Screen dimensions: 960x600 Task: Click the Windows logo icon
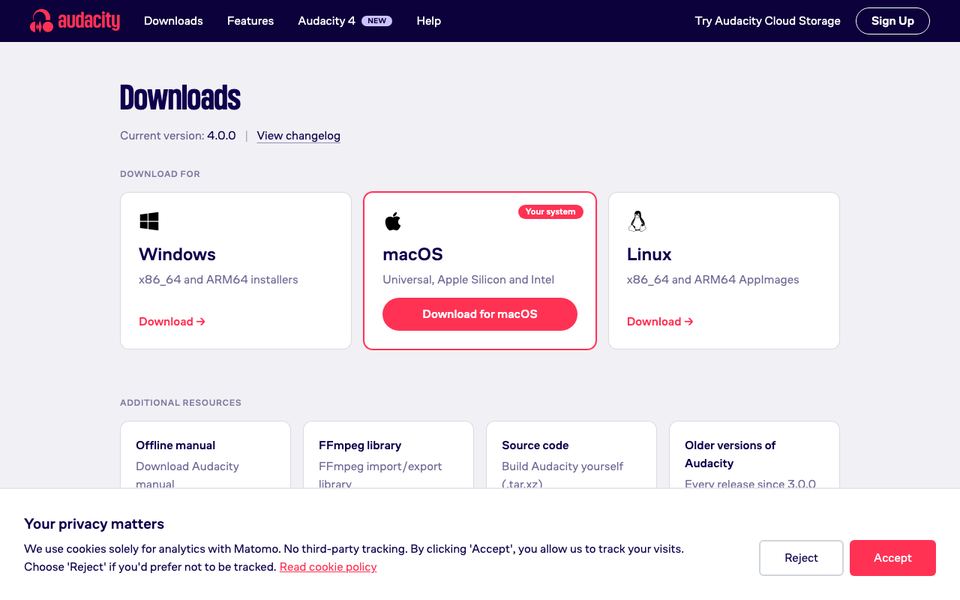click(149, 221)
